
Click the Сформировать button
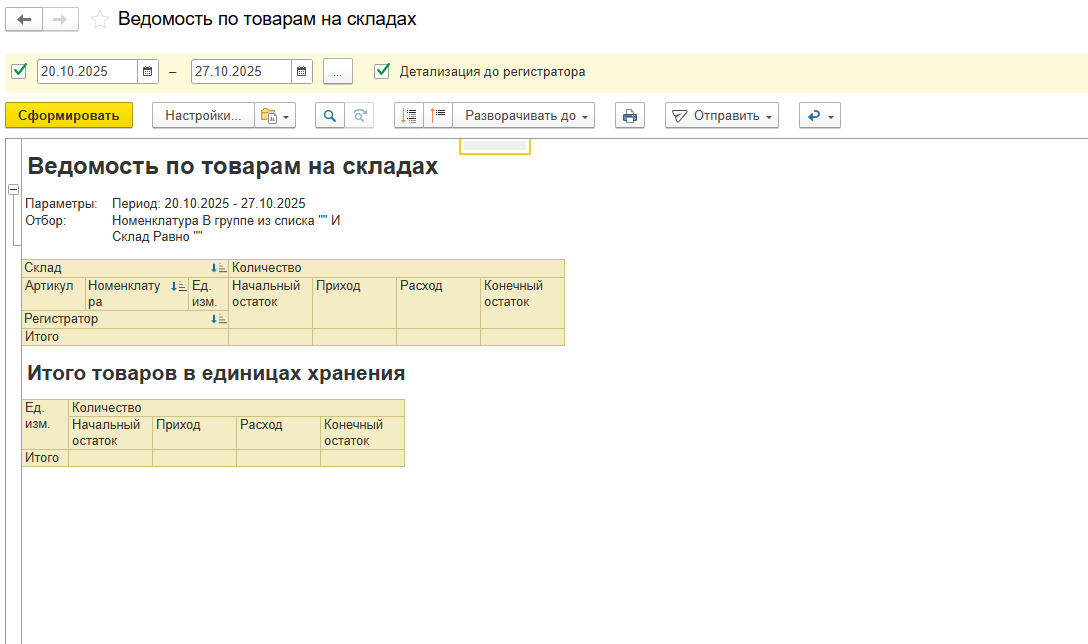click(68, 116)
